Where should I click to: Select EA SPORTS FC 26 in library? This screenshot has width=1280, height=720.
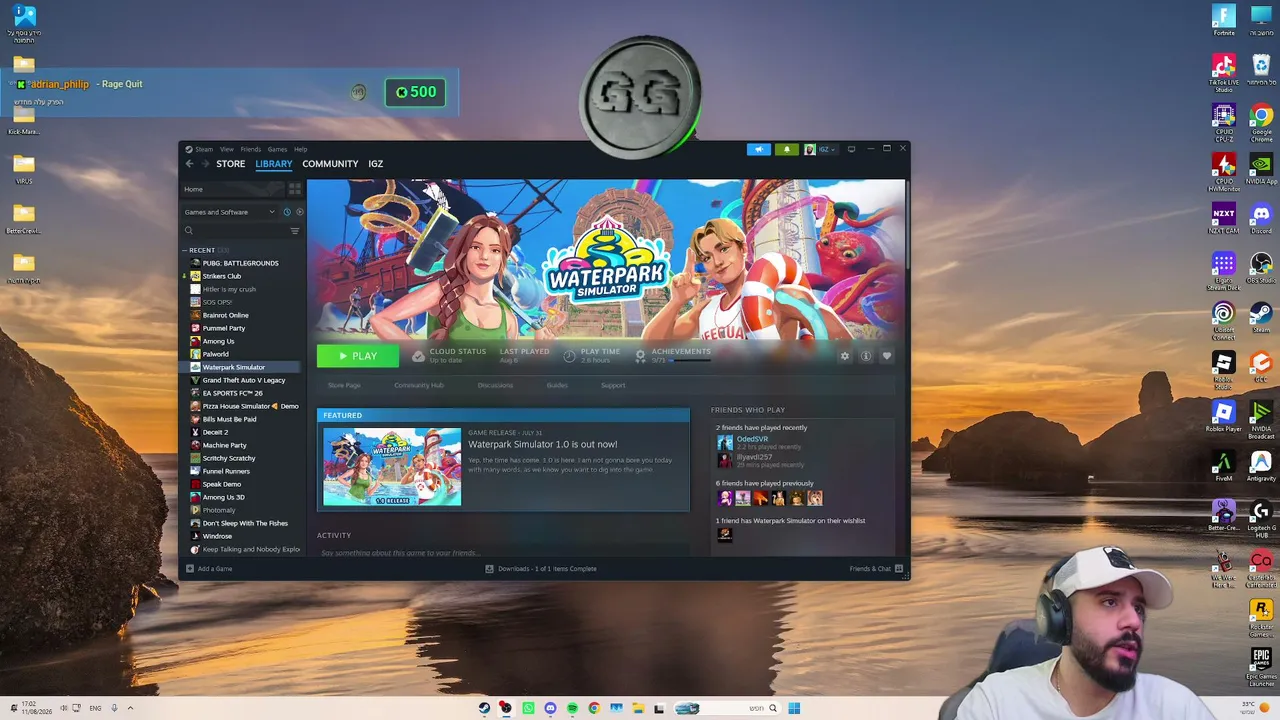tap(232, 393)
